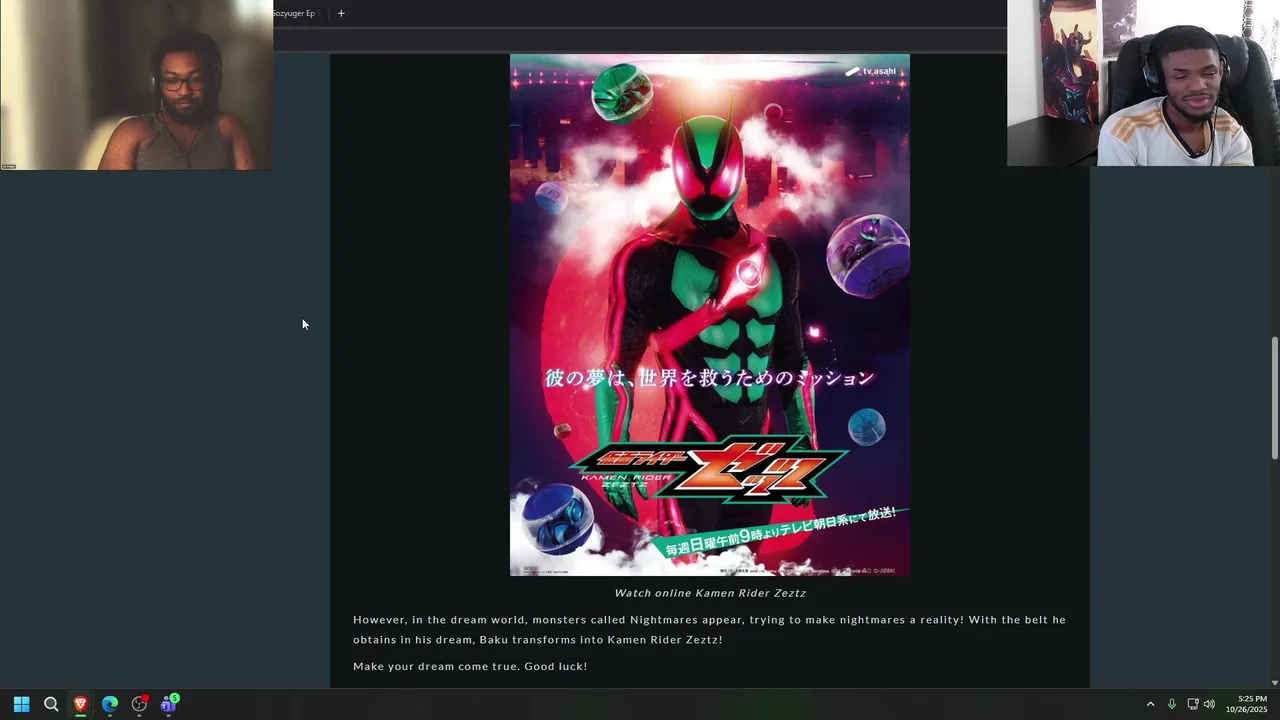Image resolution: width=1280 pixels, height=720 pixels.
Task: Open OBS Studio from the taskbar
Action: pos(139,704)
